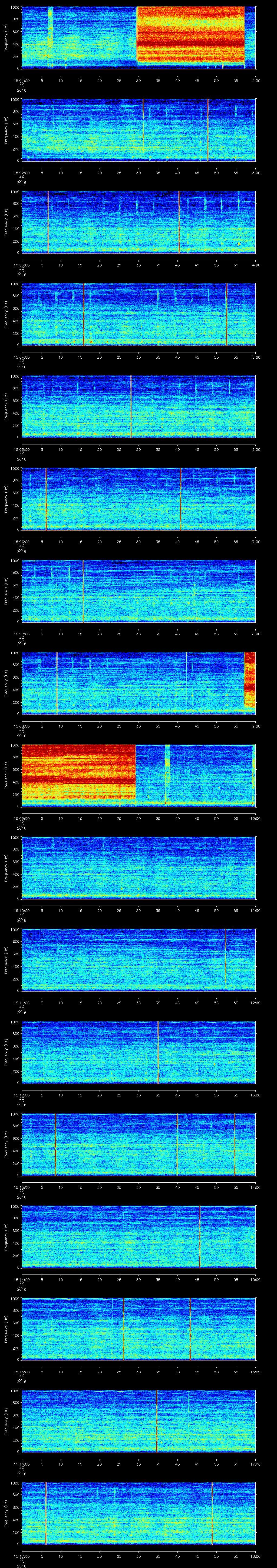Select the red line near 6 s in the 15:03:00 spectrogram
This screenshot has height=1568, width=277.
pyautogui.click(x=48, y=222)
